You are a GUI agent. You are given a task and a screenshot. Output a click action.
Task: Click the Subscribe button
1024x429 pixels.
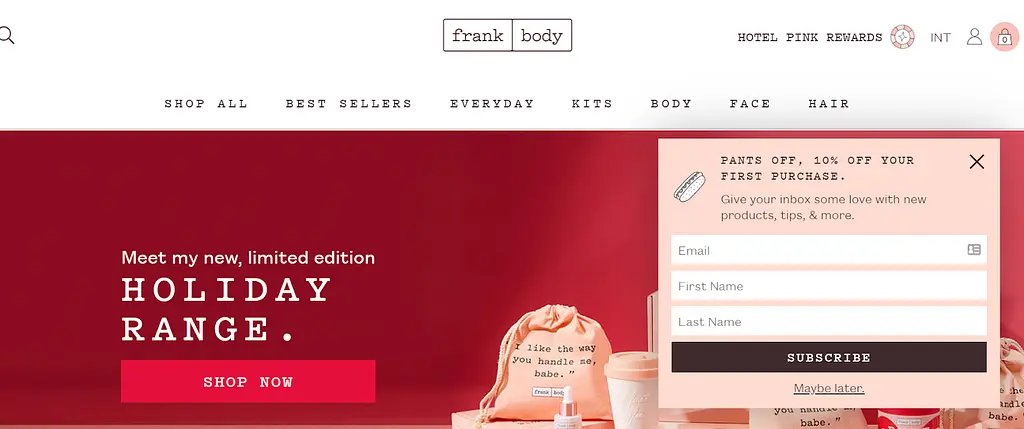(x=829, y=357)
